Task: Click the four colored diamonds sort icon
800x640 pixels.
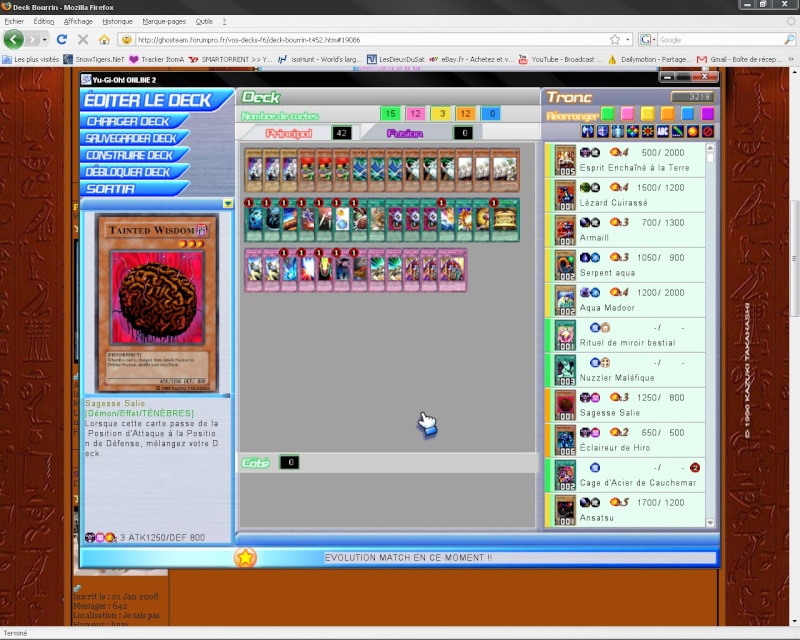Action: 633,132
